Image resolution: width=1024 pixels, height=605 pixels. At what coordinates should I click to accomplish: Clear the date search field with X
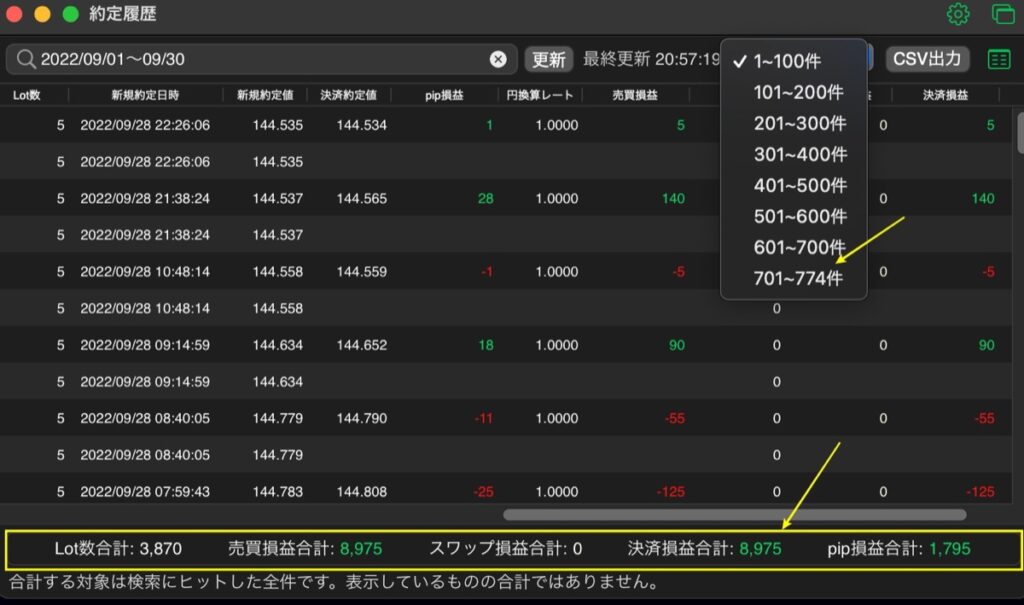coord(498,59)
